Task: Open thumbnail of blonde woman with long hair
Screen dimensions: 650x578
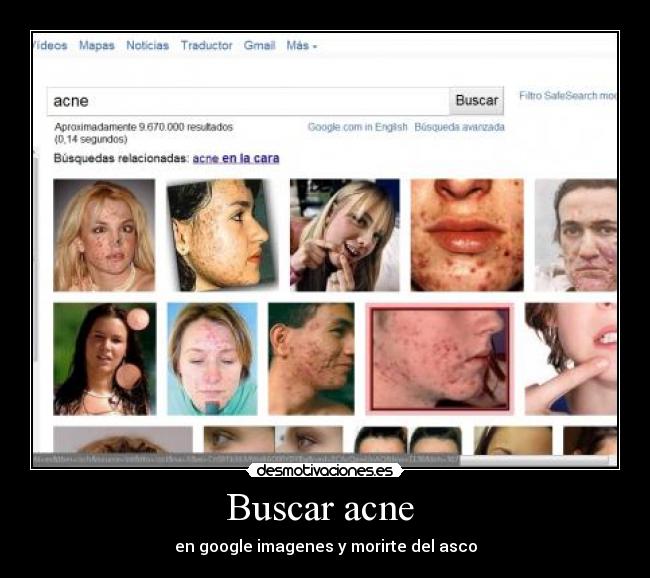Action: tap(104, 235)
